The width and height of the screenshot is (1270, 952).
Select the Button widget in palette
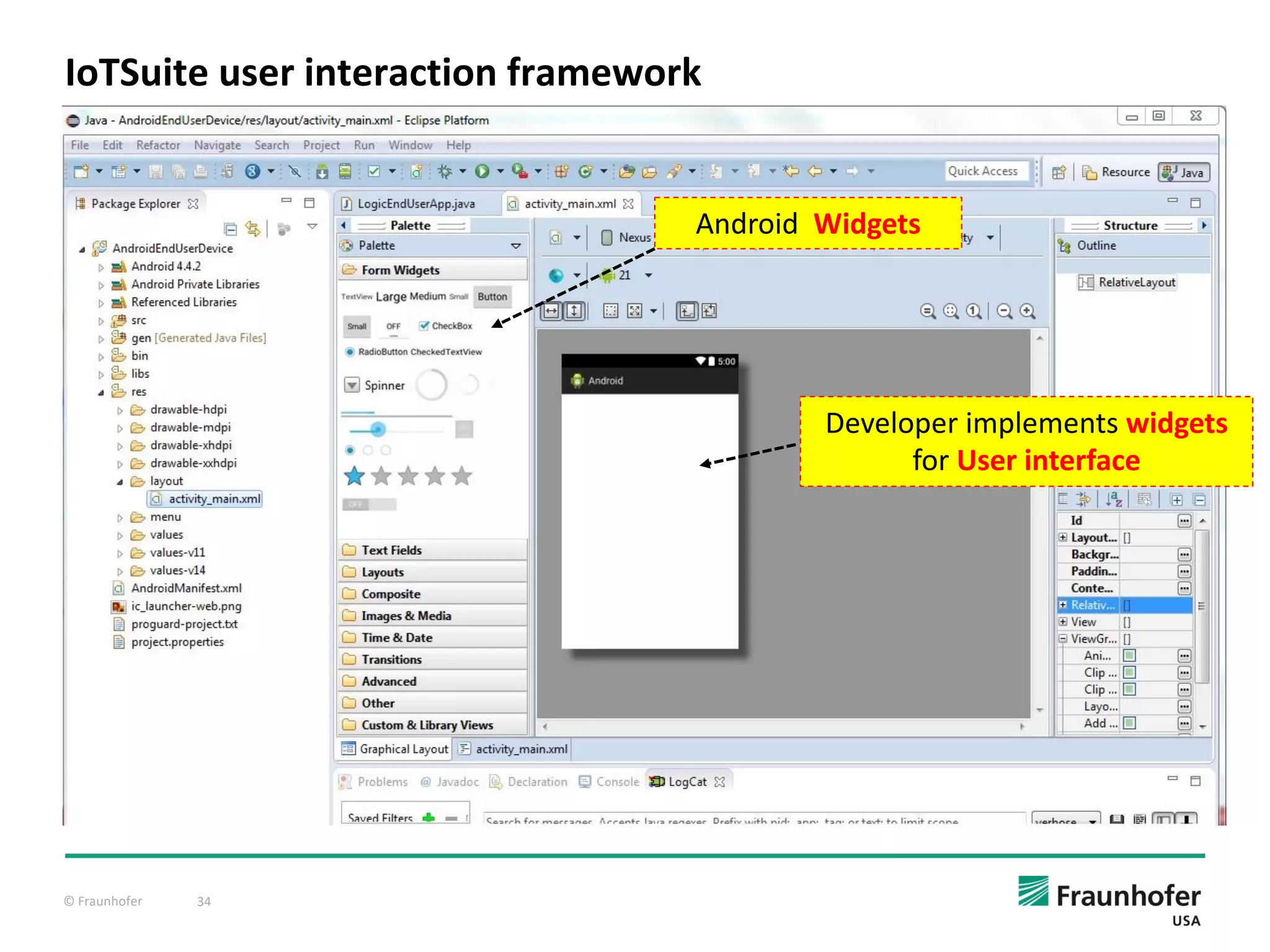(492, 297)
